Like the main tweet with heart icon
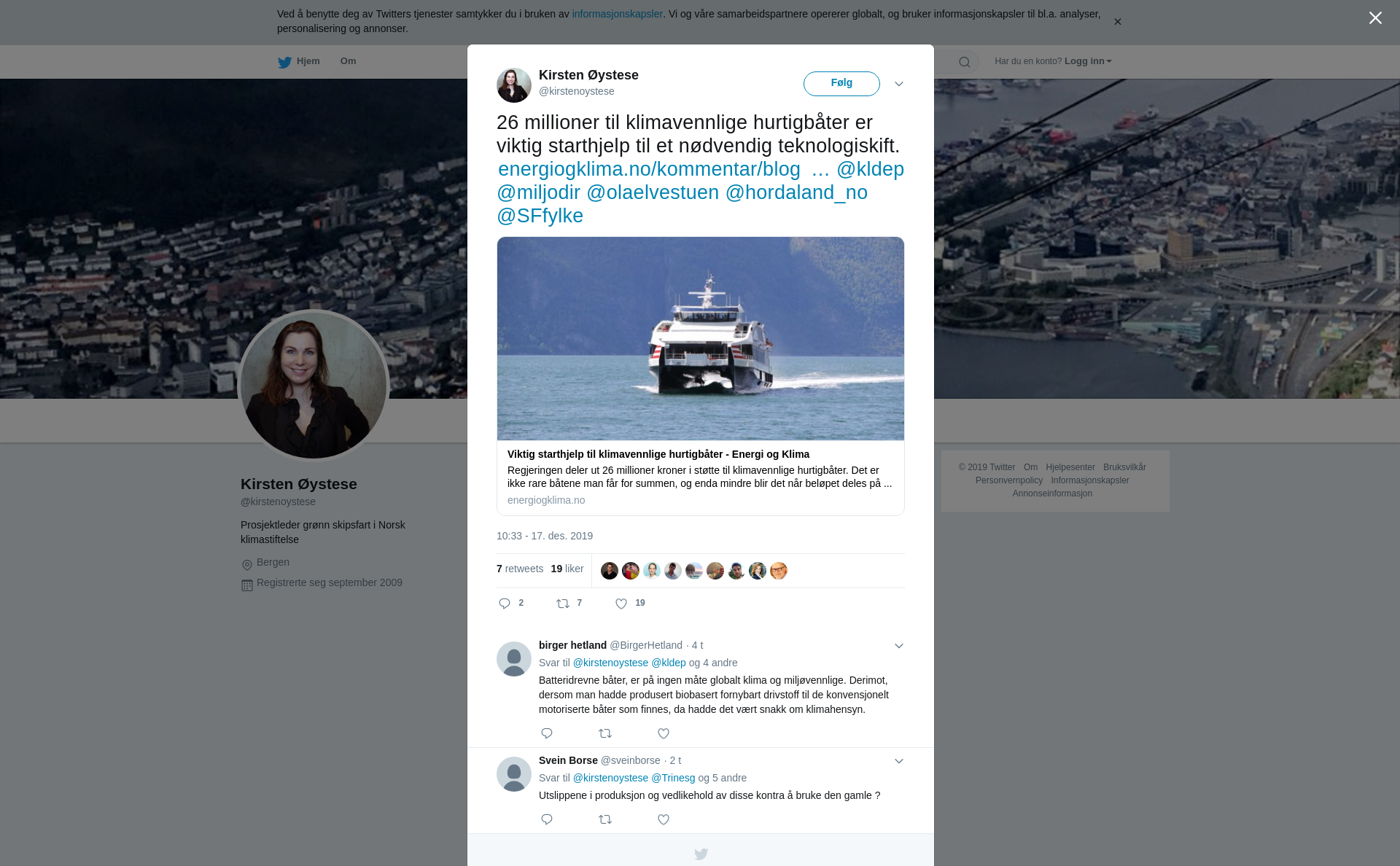1400x866 pixels. 621,604
